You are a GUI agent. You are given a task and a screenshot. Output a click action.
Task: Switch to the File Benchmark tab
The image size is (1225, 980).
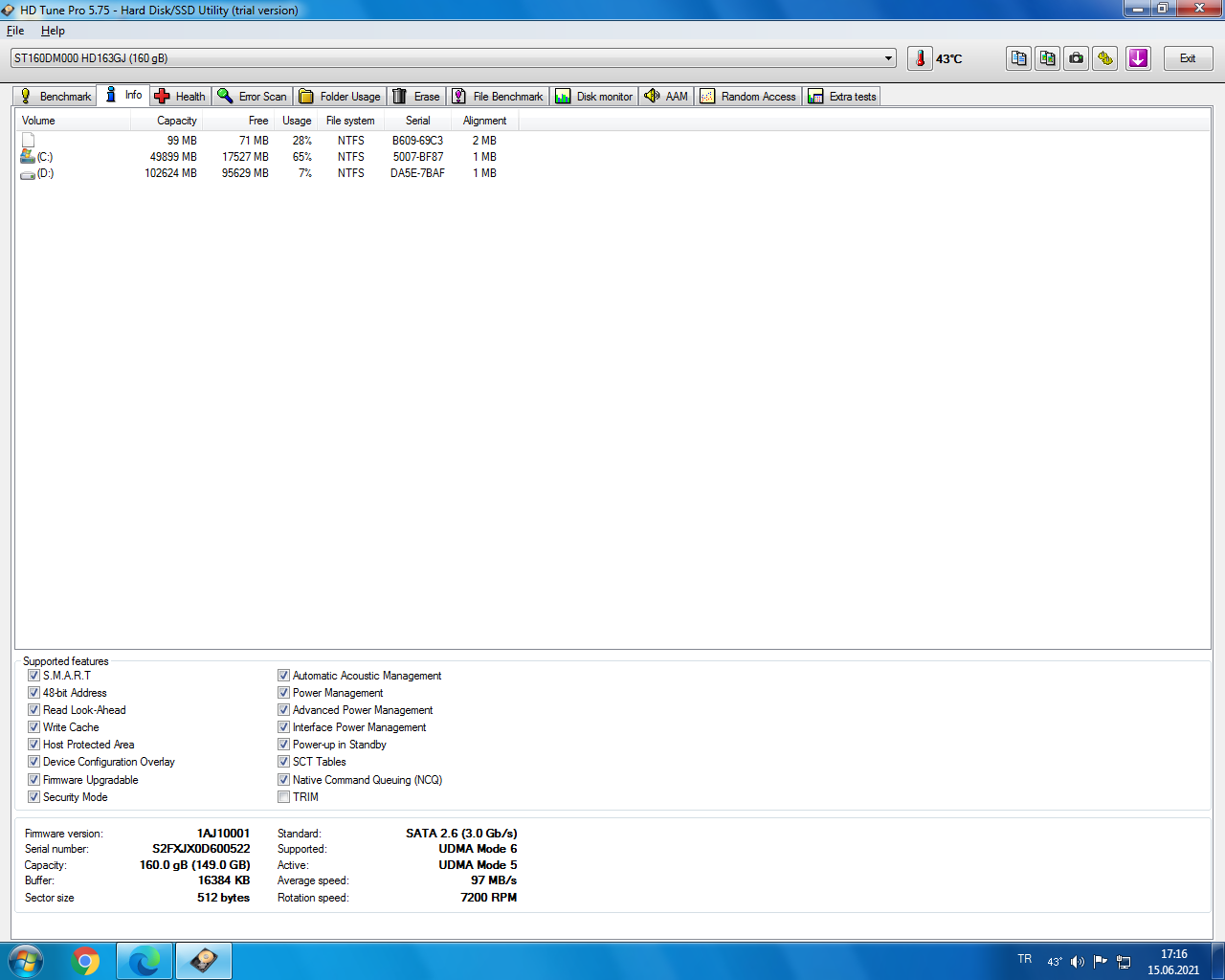tap(498, 97)
